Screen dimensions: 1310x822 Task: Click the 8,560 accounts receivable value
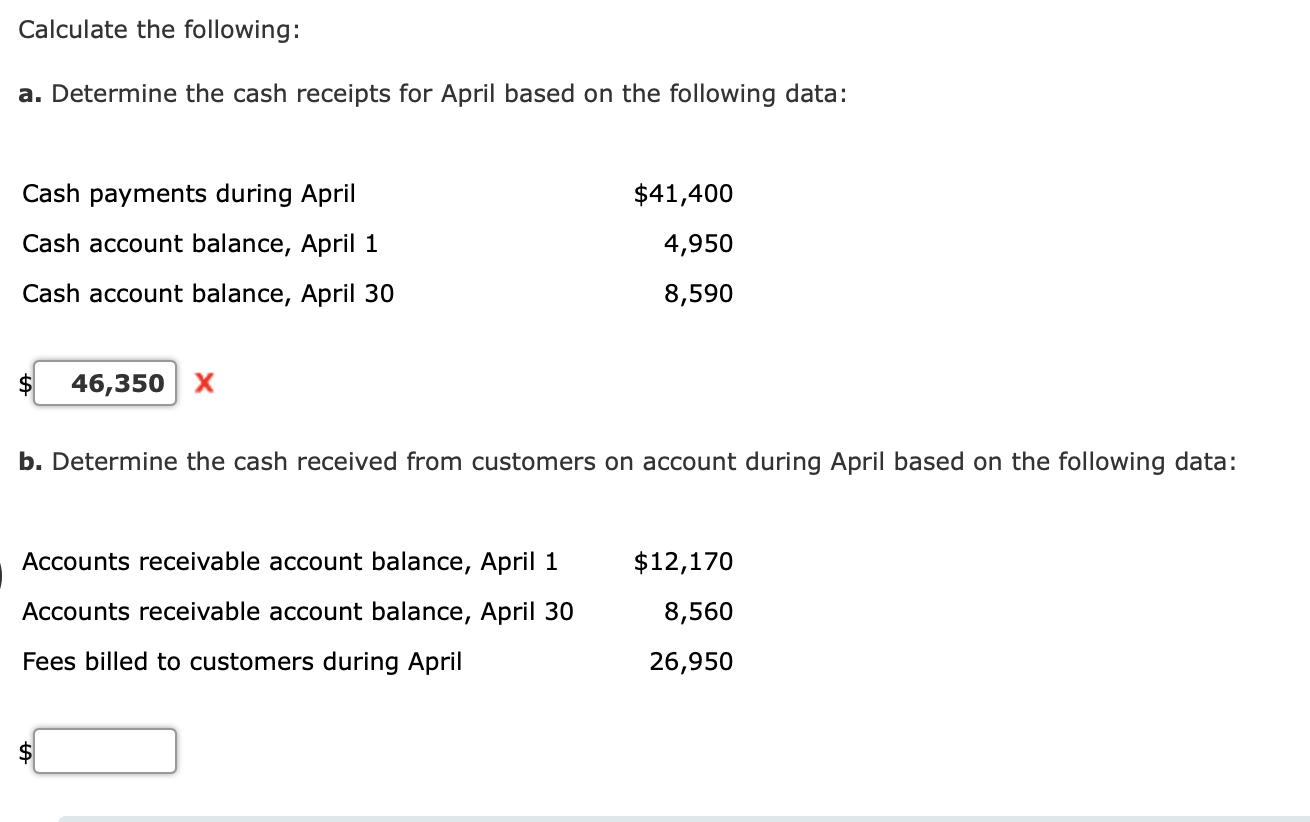[698, 612]
